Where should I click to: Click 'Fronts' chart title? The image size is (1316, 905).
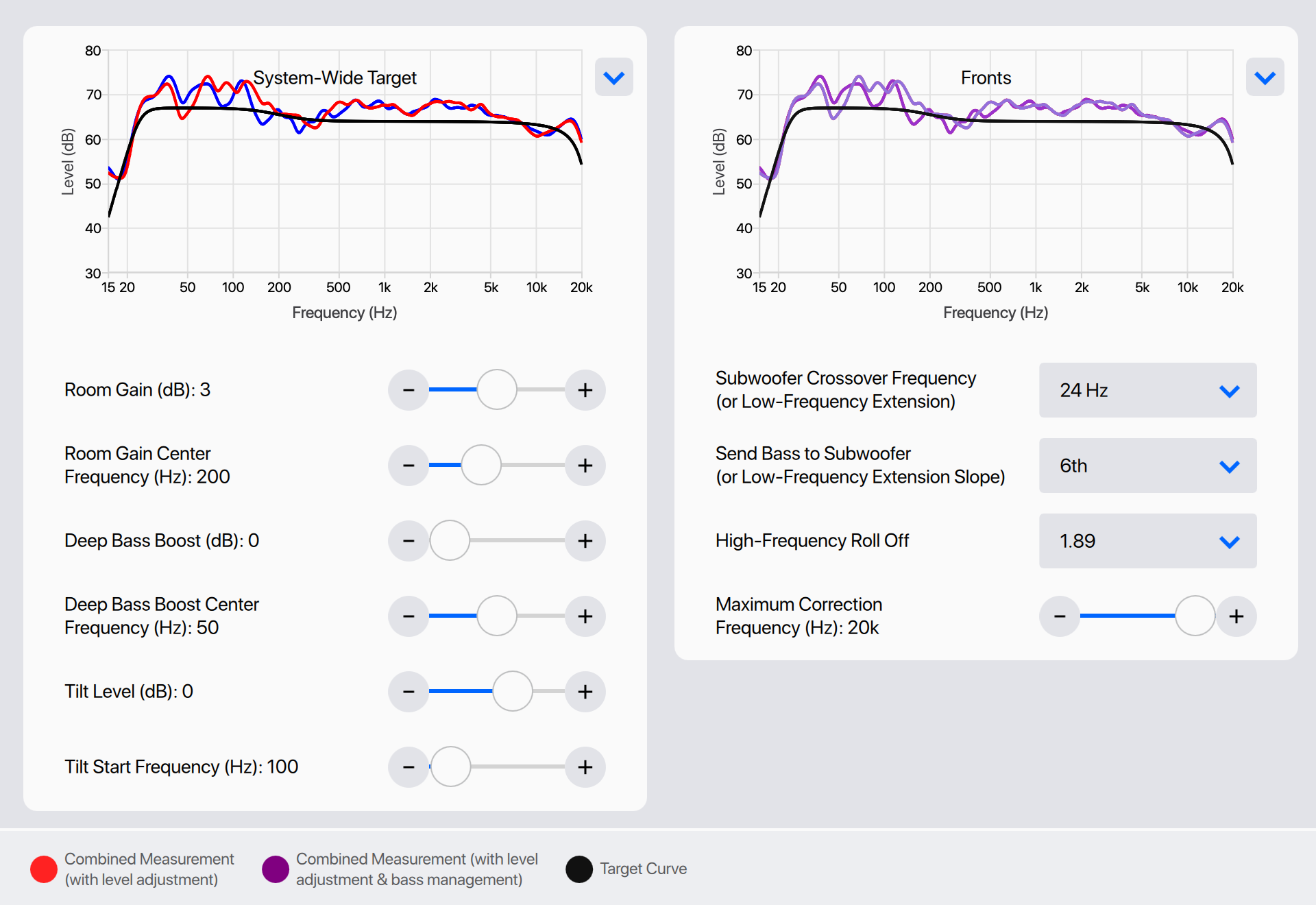(986, 77)
